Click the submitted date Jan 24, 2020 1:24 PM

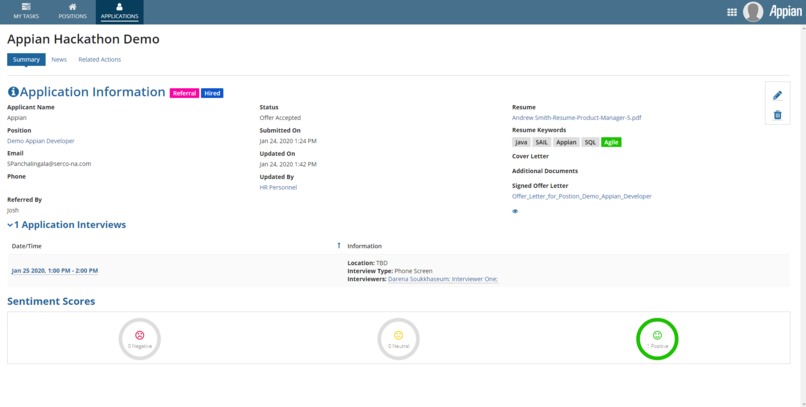[x=288, y=141]
